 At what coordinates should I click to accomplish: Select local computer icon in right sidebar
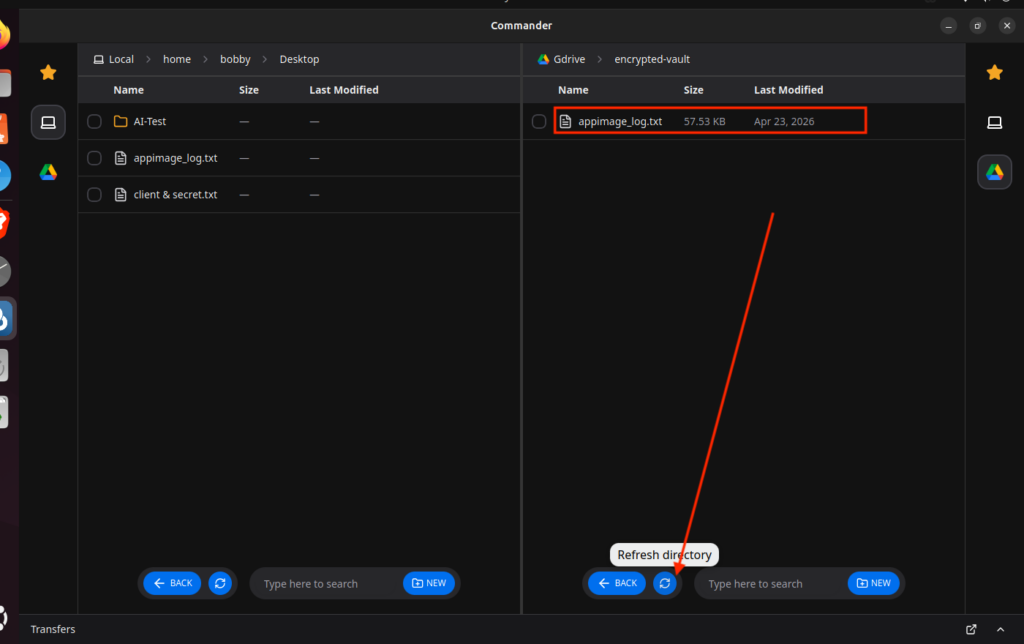pos(994,122)
